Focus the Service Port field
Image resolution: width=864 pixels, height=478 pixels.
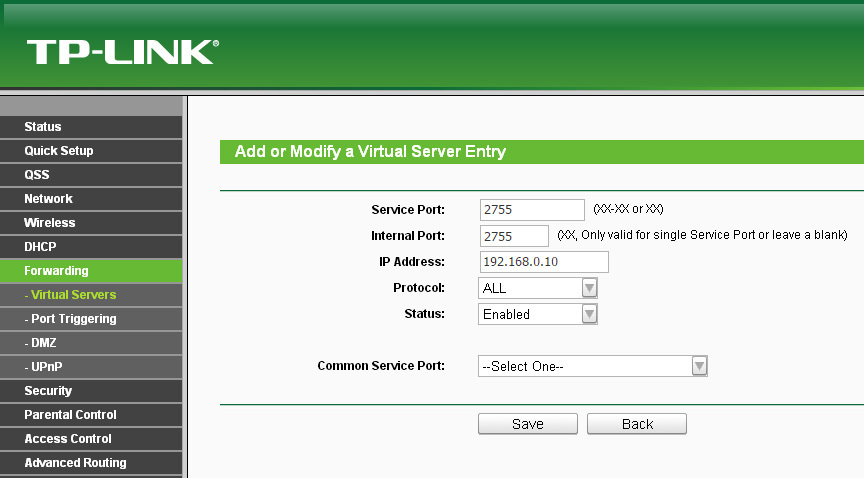532,210
